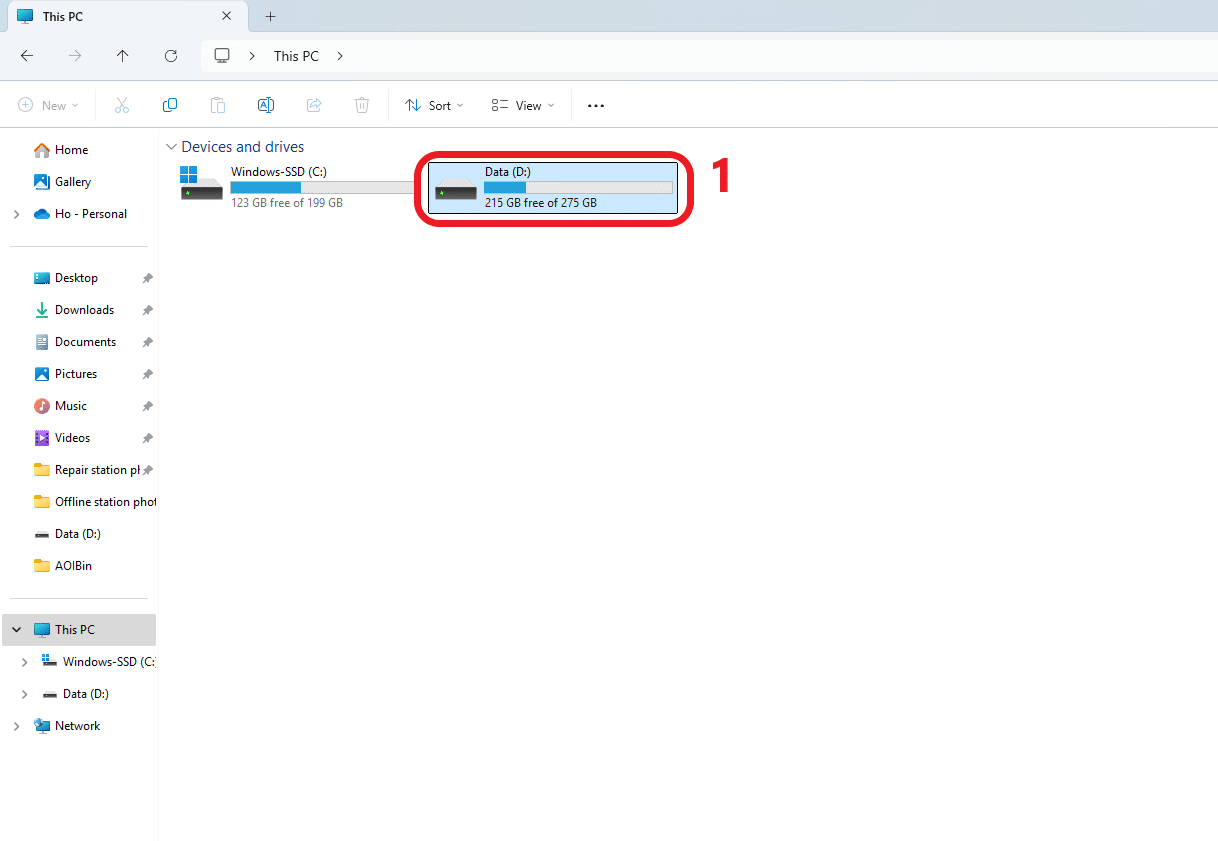This screenshot has height=841, width=1218.
Task: Click the Paste clipboard icon
Action: pos(218,105)
